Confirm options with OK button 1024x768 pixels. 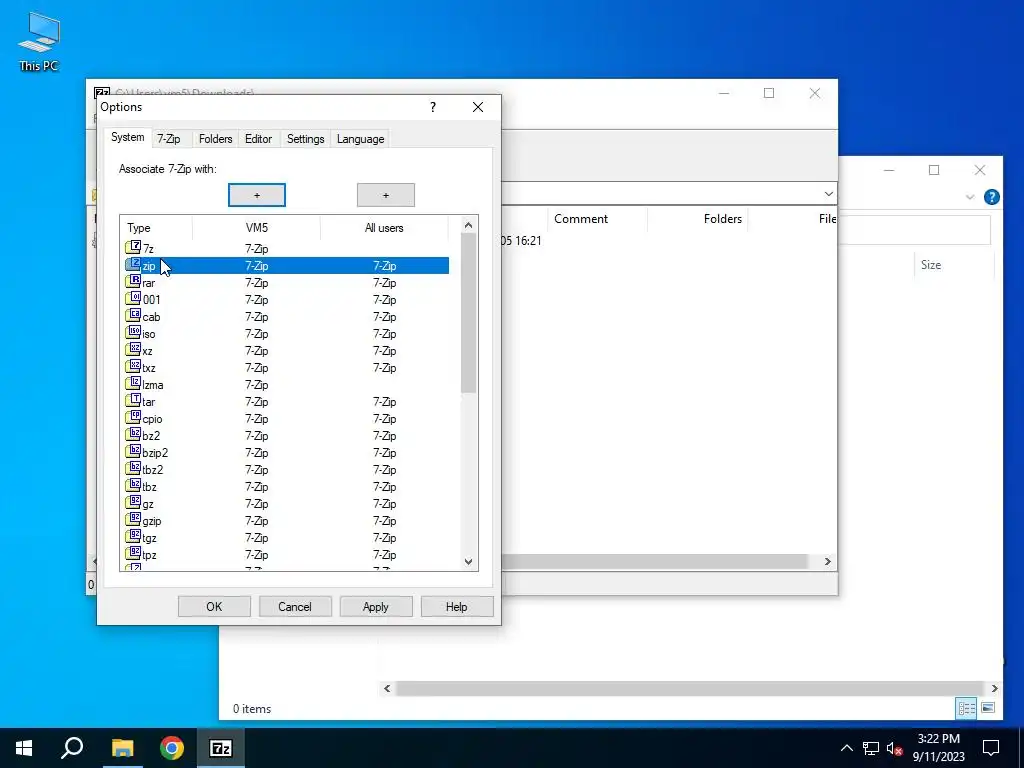[214, 607]
